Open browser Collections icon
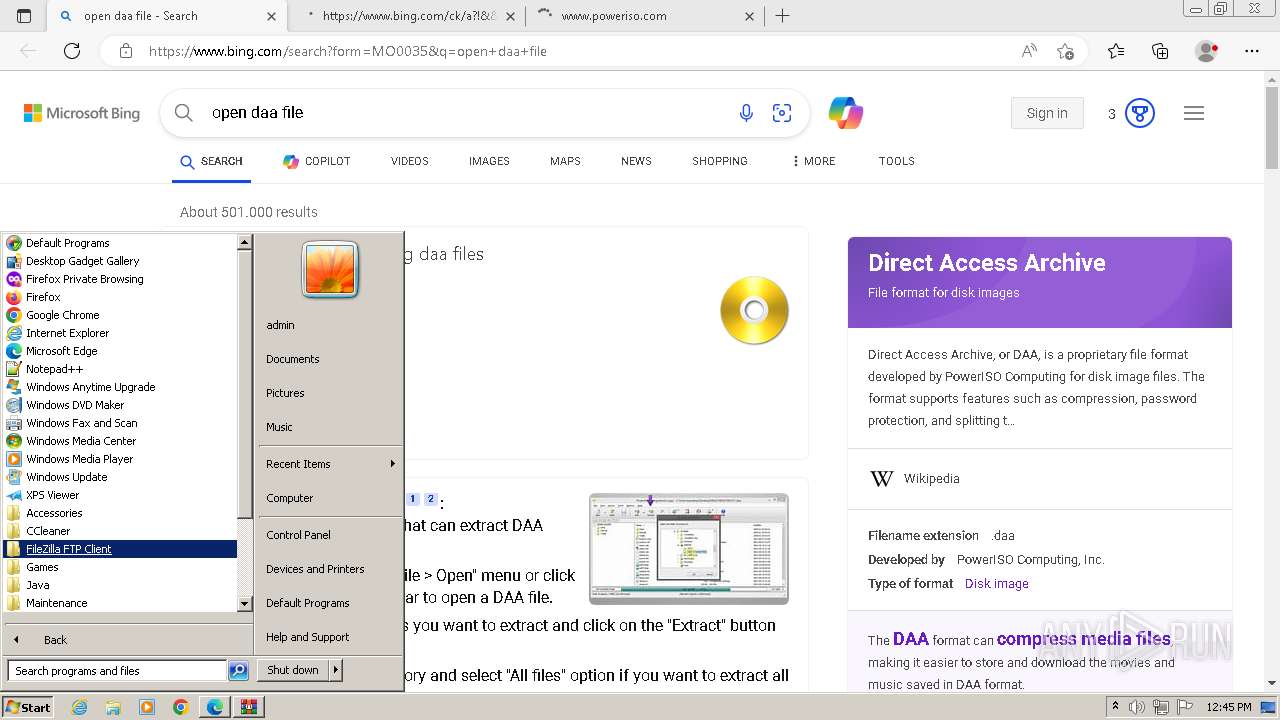 click(x=1160, y=51)
